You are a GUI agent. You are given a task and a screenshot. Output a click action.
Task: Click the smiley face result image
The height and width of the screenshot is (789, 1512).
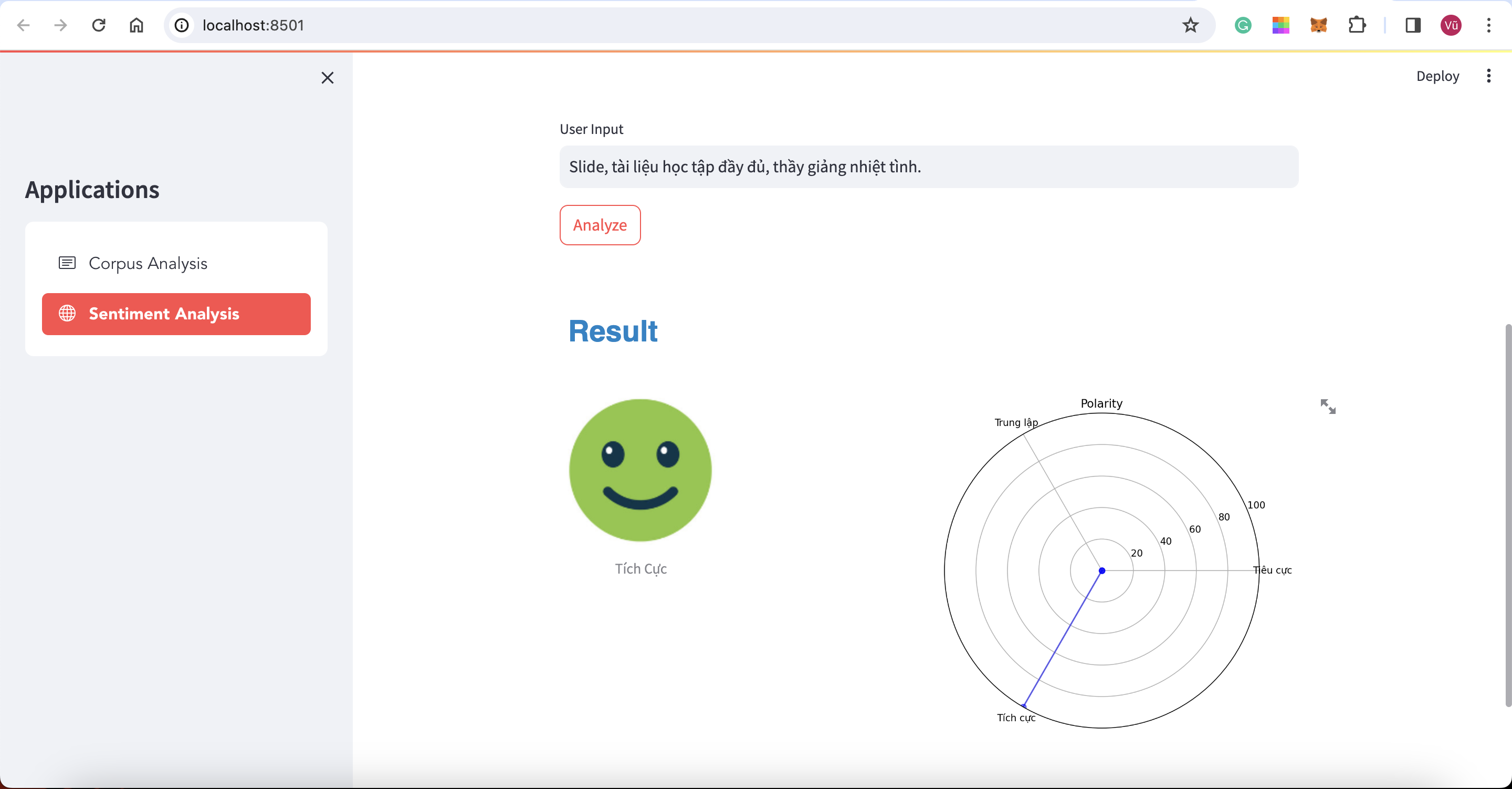coord(640,470)
